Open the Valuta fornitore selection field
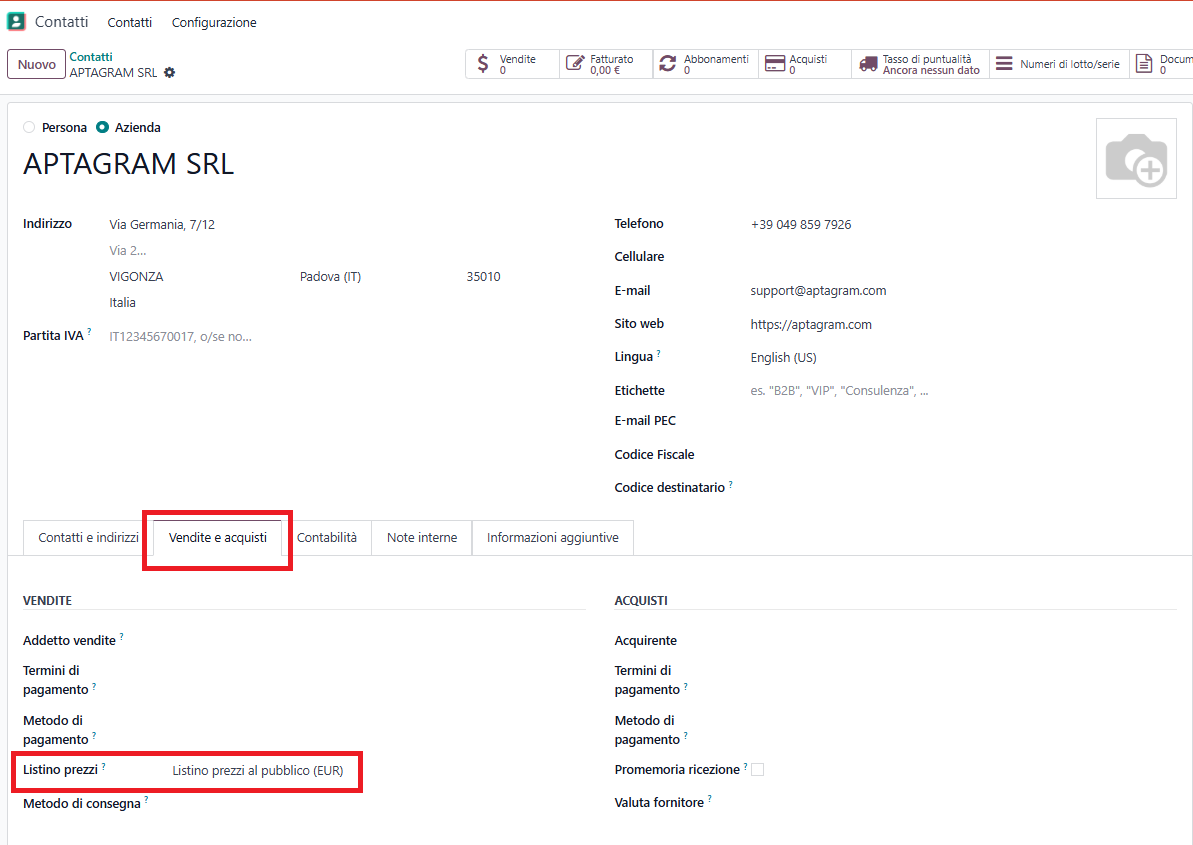Screen dimensions: 1193x845 click(962, 802)
